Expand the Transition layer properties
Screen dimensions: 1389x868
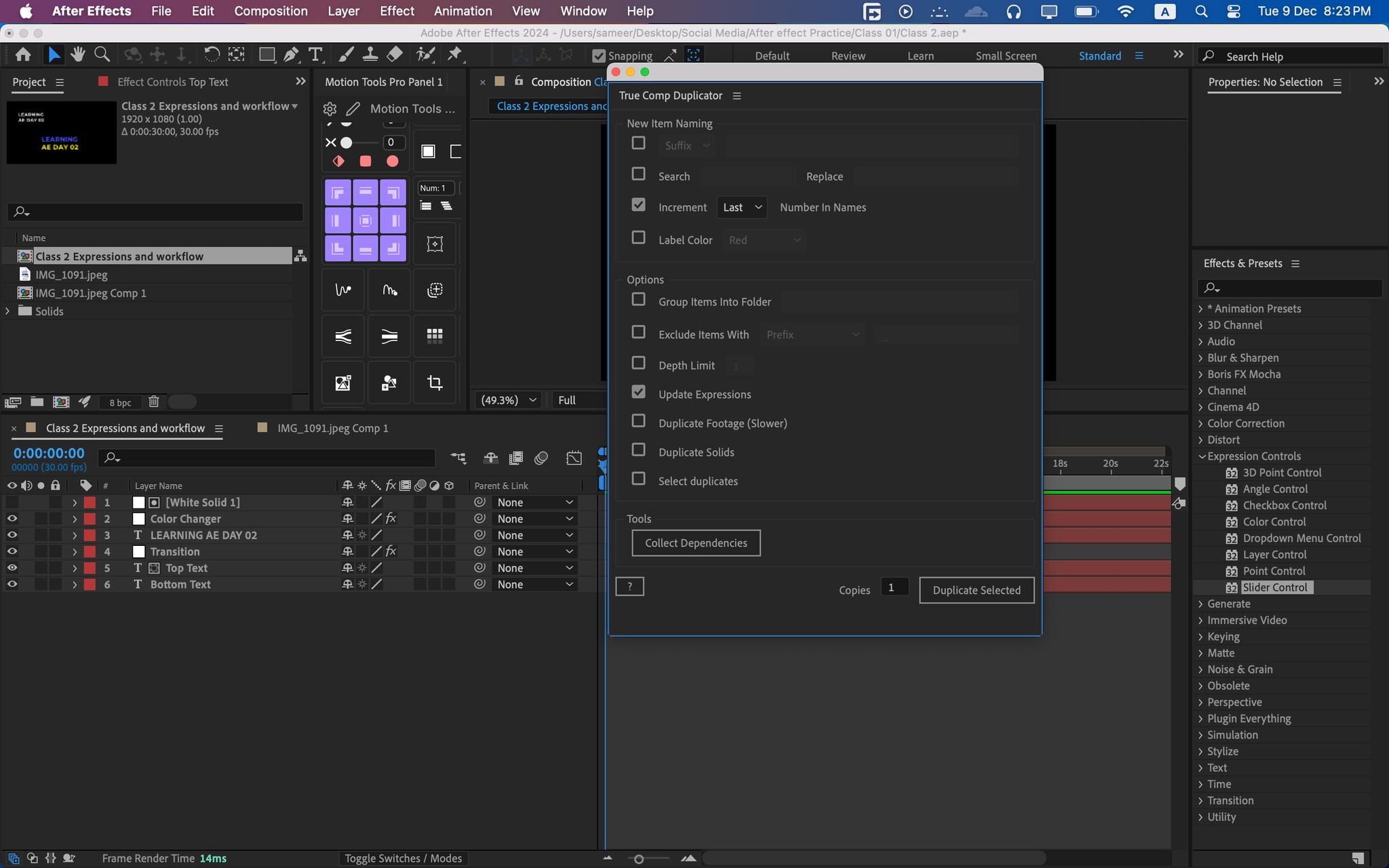pyautogui.click(x=75, y=552)
